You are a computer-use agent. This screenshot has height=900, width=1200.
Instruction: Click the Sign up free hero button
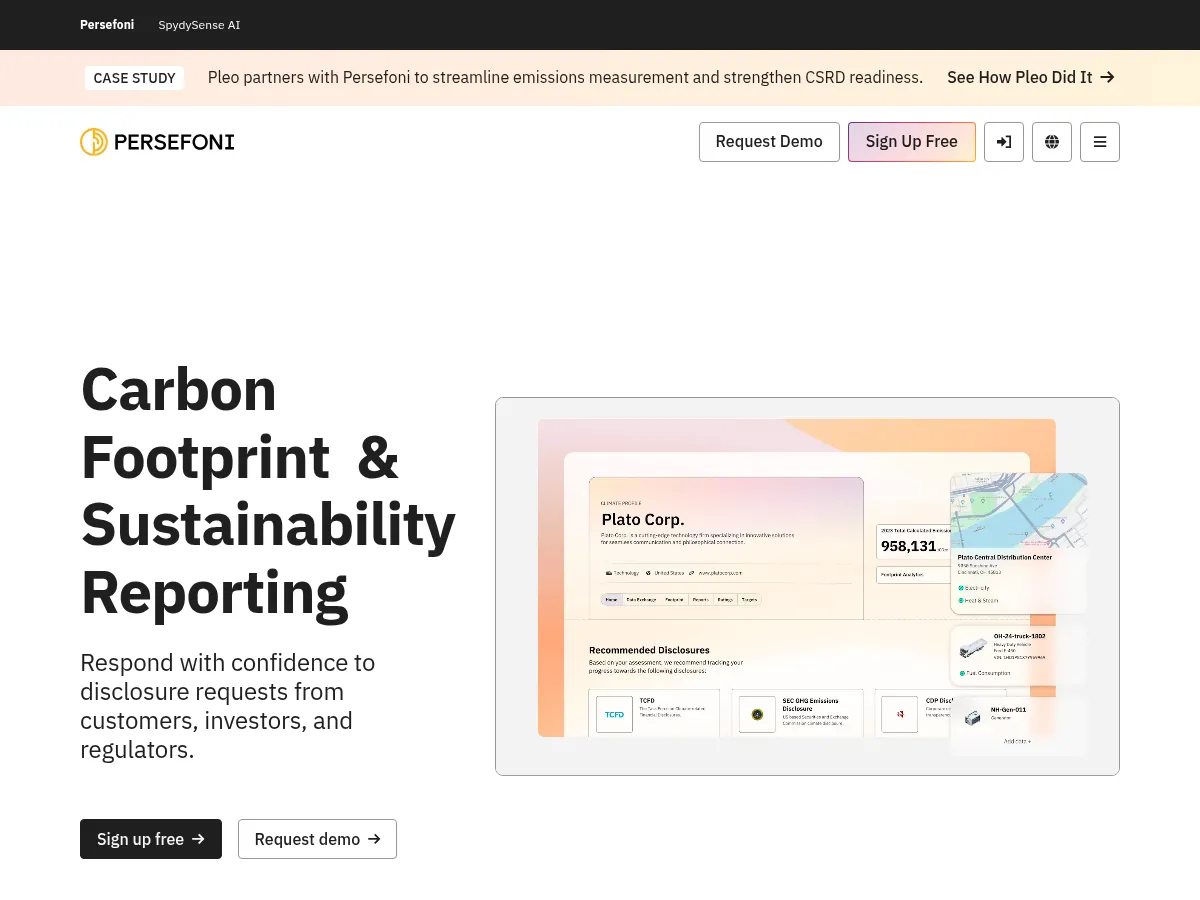click(150, 839)
